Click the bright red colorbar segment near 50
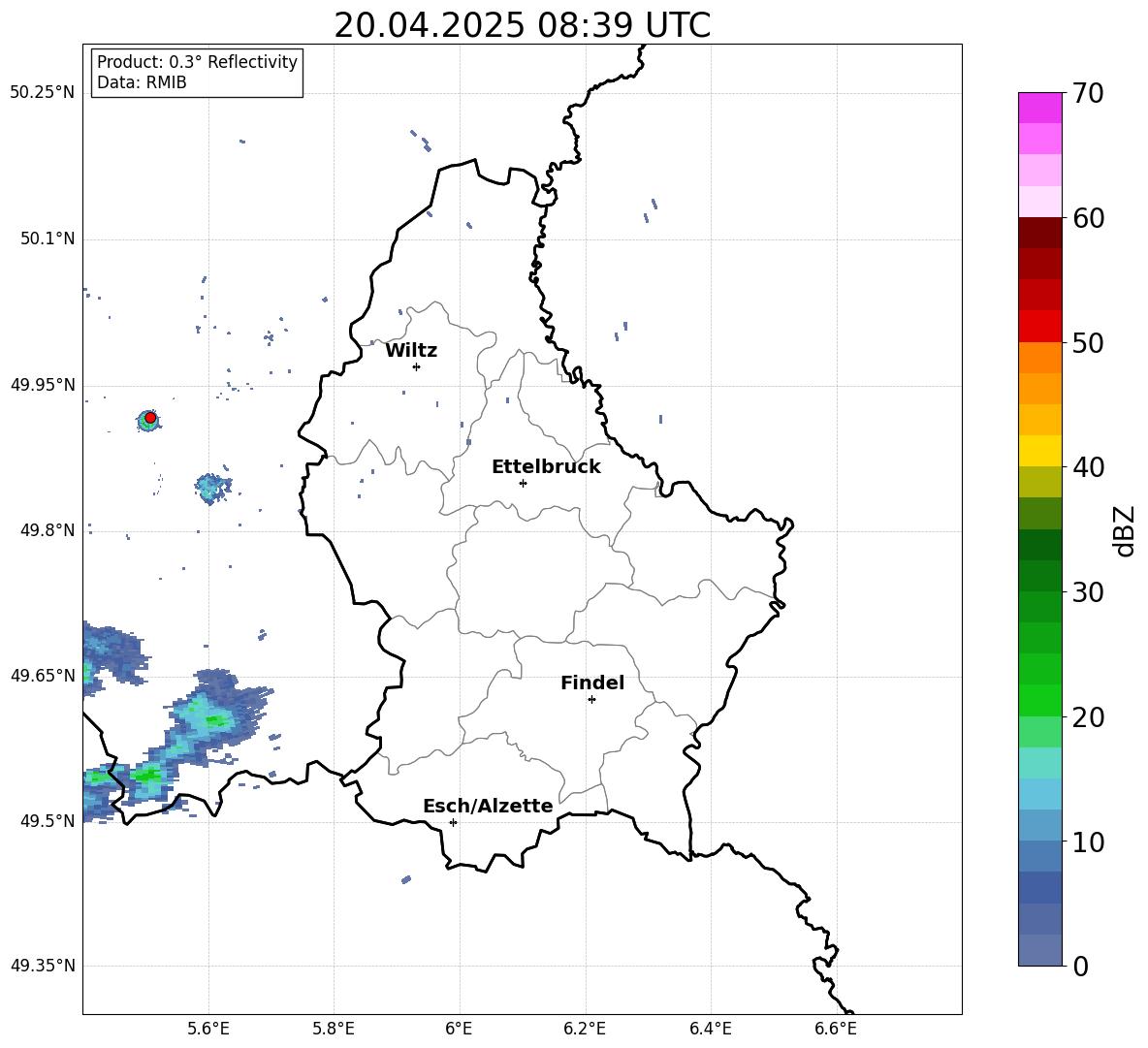 tap(1039, 327)
